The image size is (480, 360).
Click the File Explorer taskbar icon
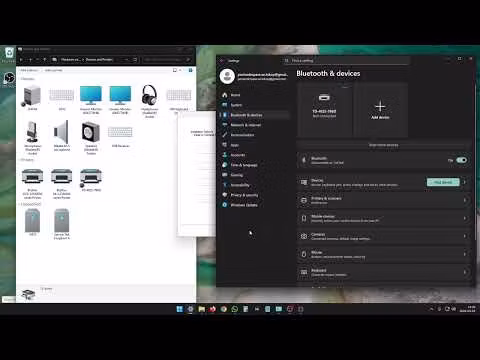coord(202,309)
